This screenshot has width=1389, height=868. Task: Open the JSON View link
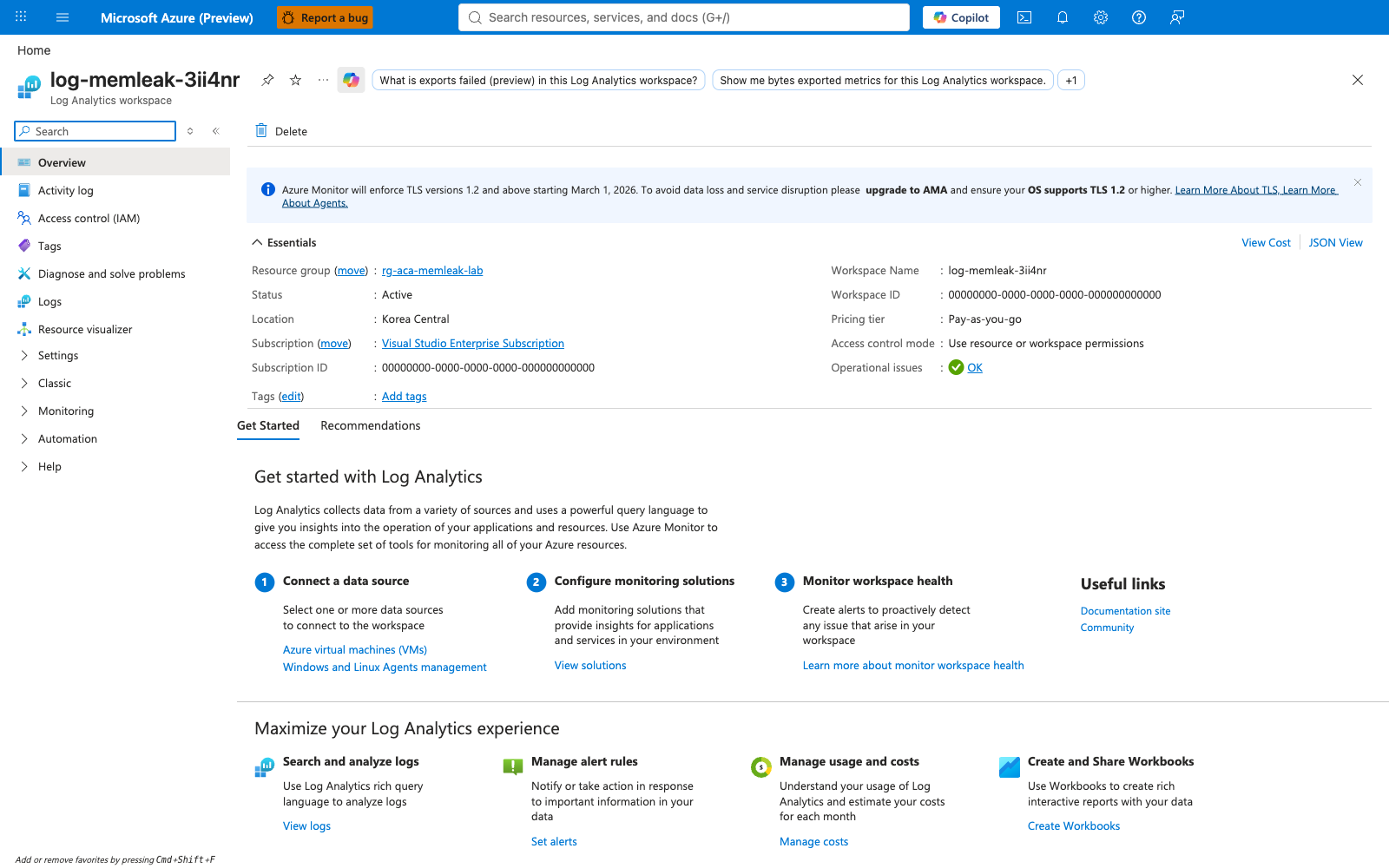1335,242
